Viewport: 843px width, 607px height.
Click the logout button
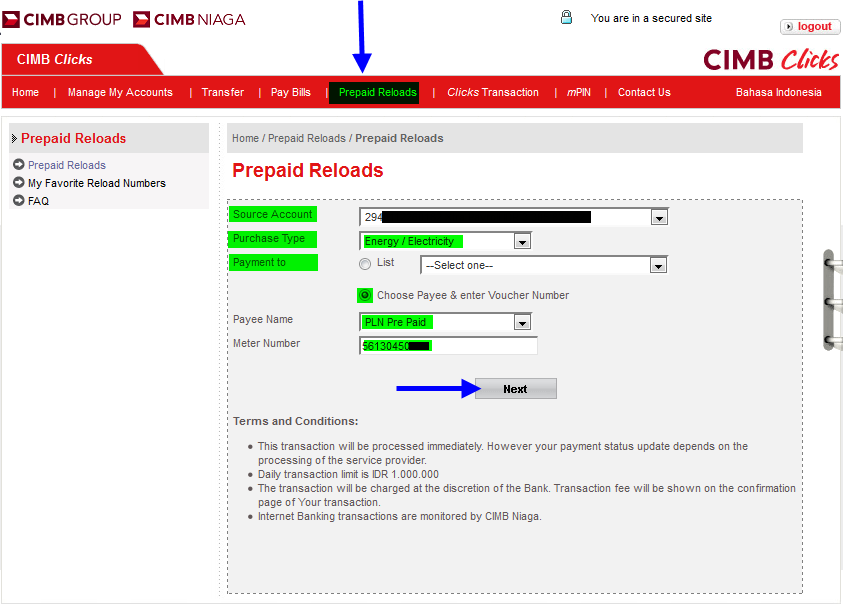point(809,26)
